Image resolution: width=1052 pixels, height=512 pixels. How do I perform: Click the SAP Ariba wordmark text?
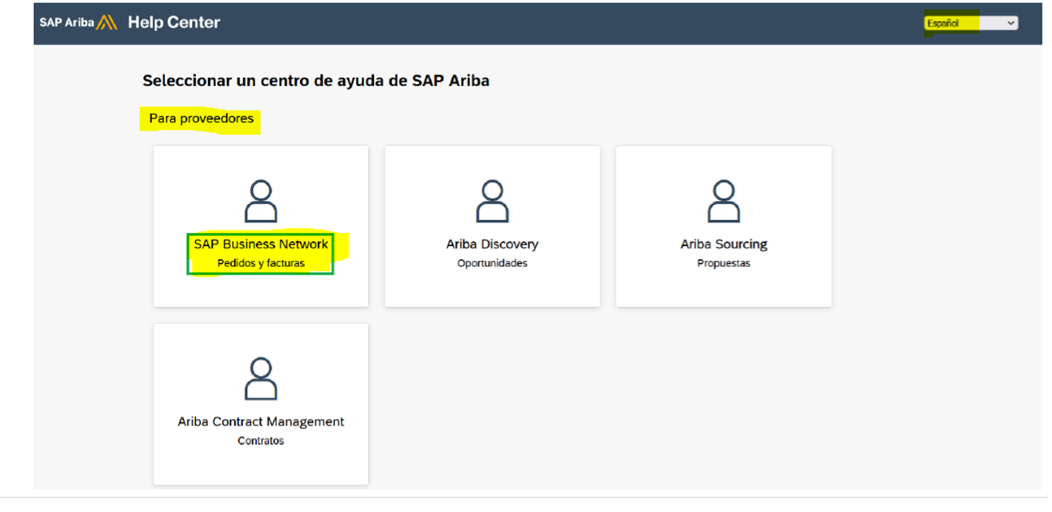pos(66,22)
